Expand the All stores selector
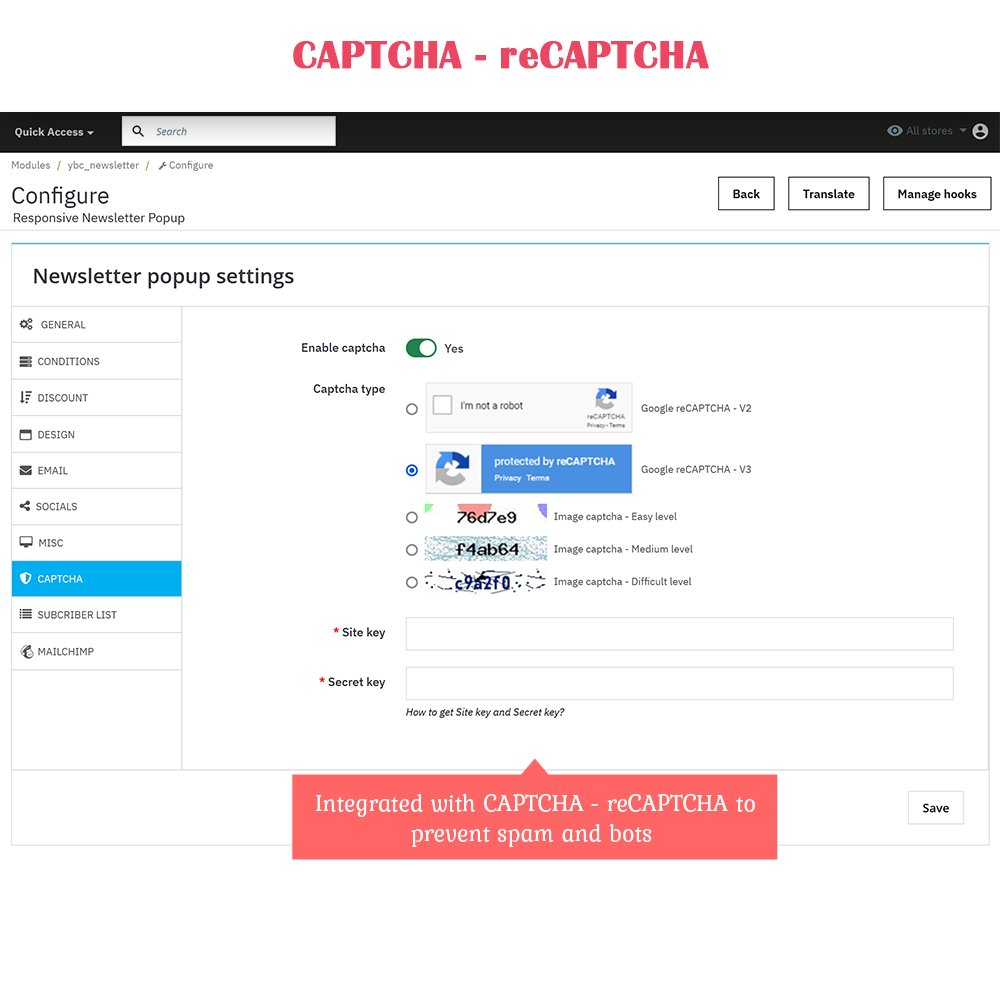 924,131
